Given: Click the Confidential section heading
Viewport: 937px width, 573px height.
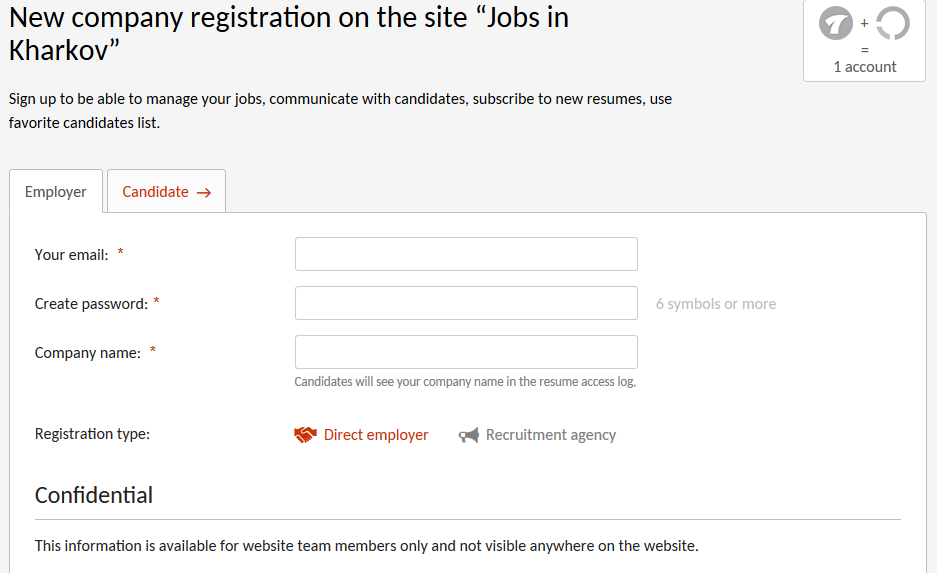Looking at the screenshot, I should [x=94, y=495].
